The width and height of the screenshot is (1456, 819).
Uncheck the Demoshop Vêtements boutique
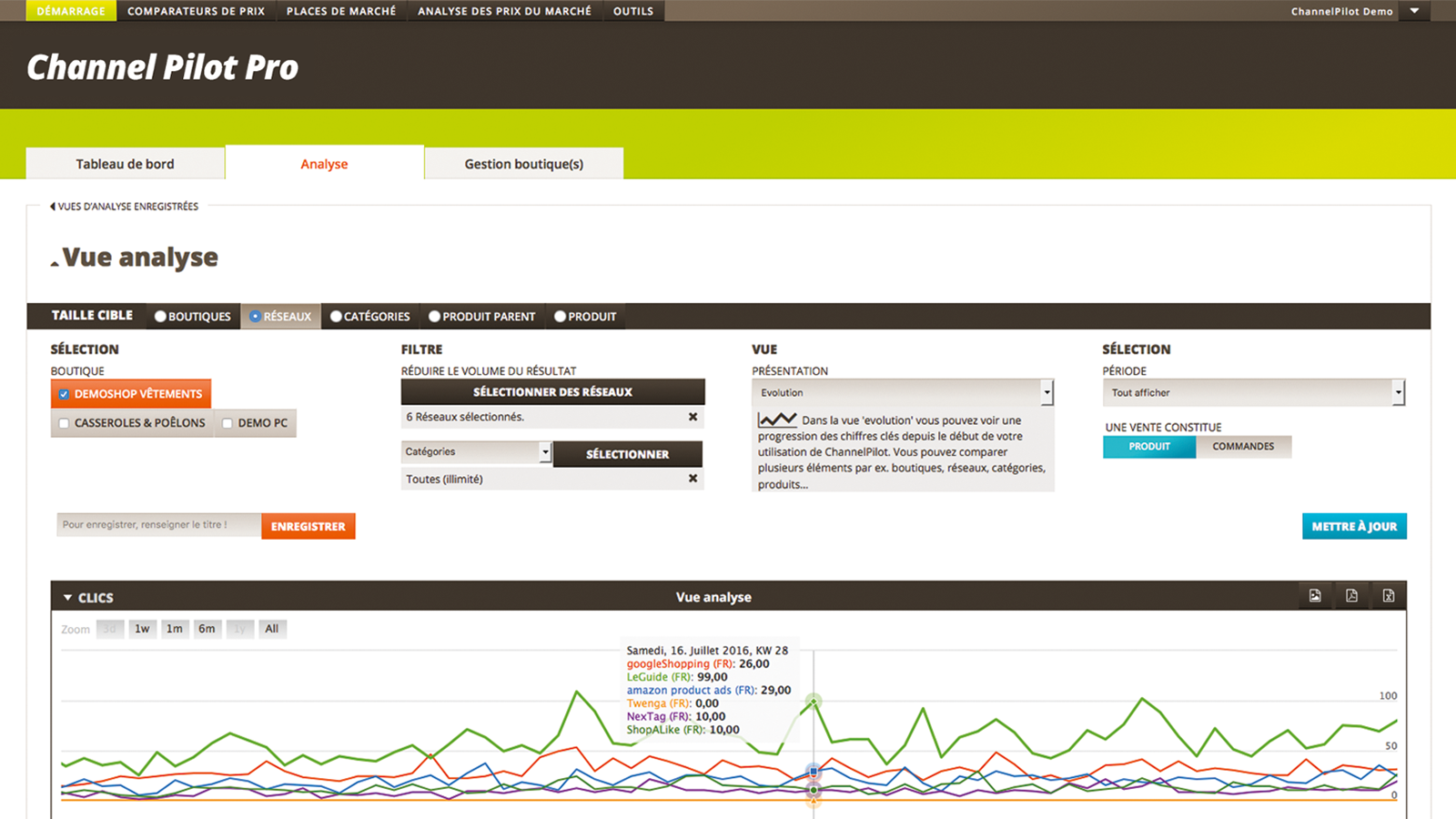[x=64, y=394]
